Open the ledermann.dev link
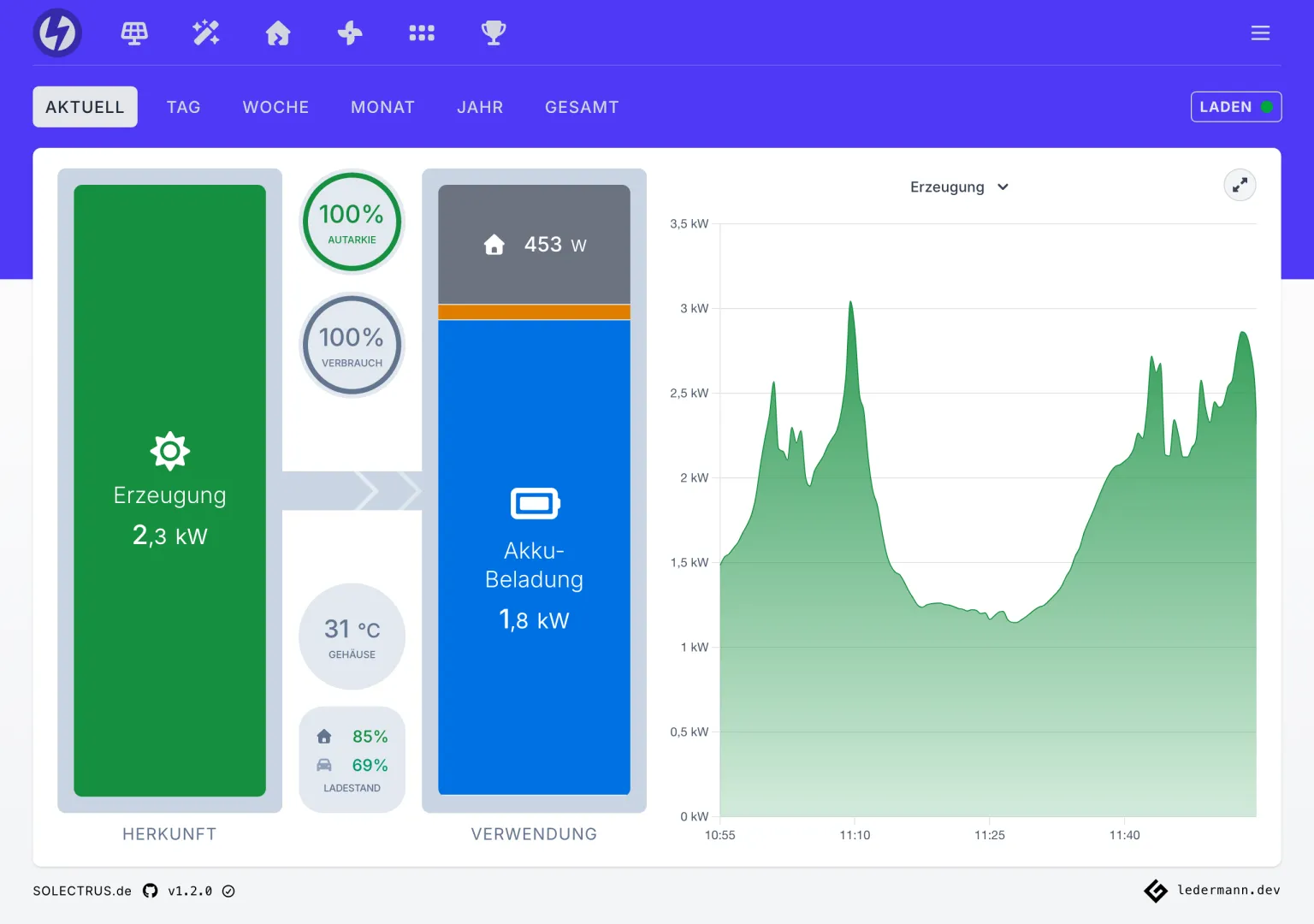 (1228, 891)
